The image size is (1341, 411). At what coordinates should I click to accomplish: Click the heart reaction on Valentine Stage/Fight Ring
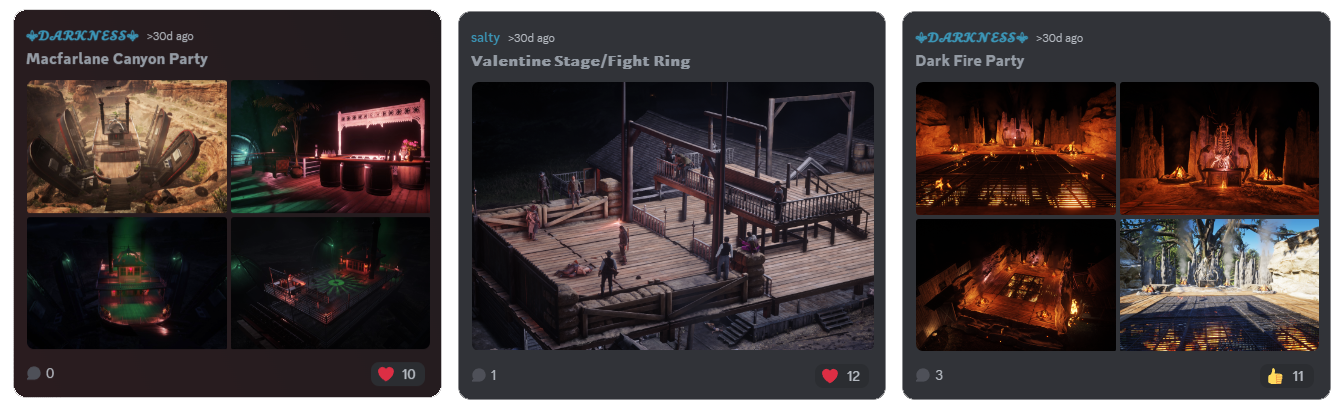point(842,376)
